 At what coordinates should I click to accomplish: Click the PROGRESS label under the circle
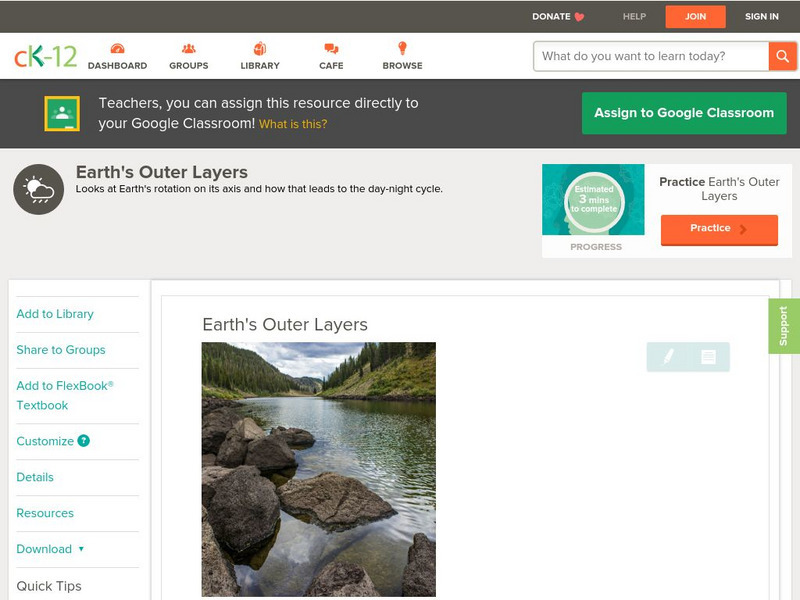pos(596,247)
